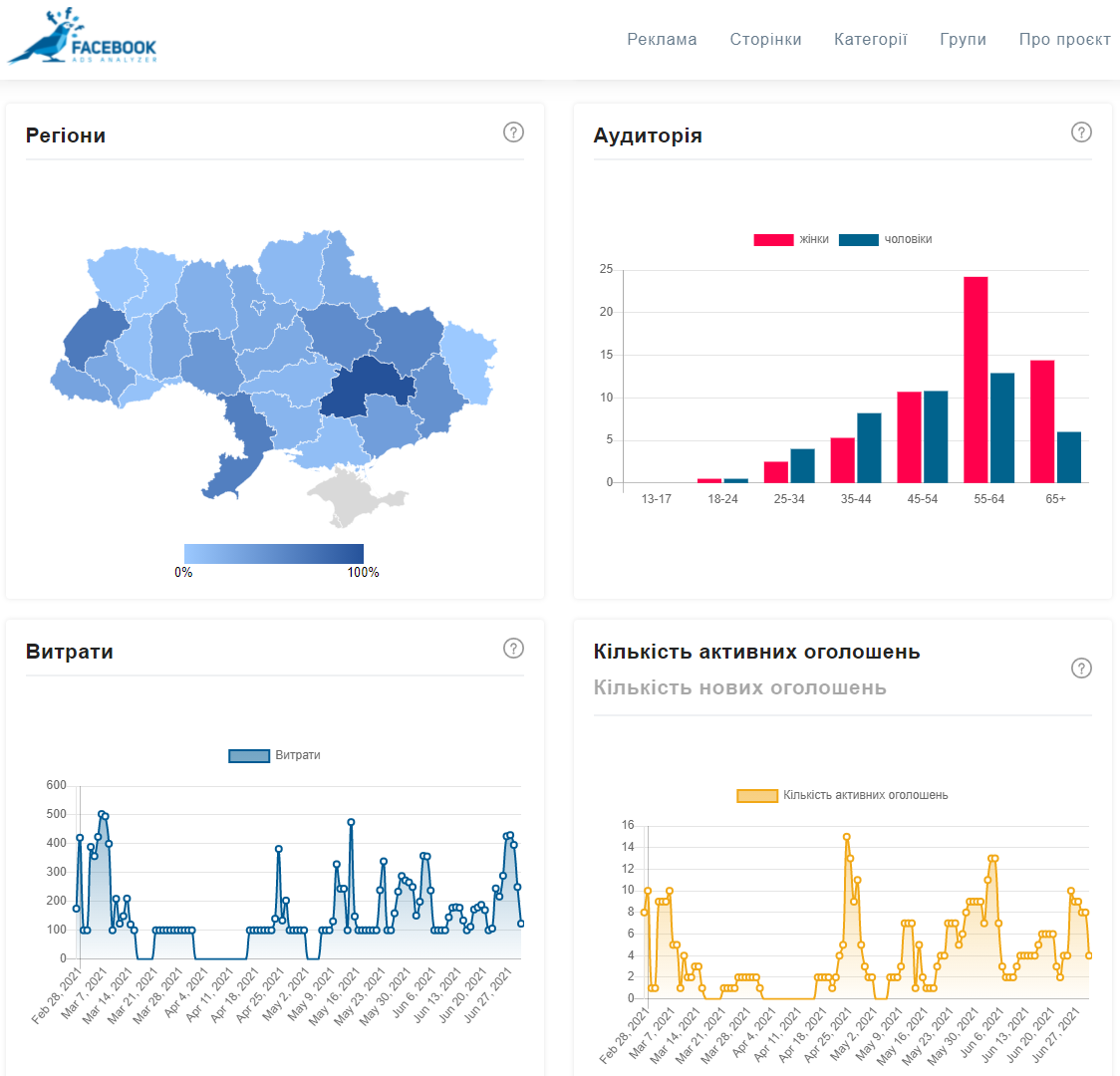This screenshot has width=1120, height=1076.
Task: Toggle Витрати series in spending legend
Action: 275,755
